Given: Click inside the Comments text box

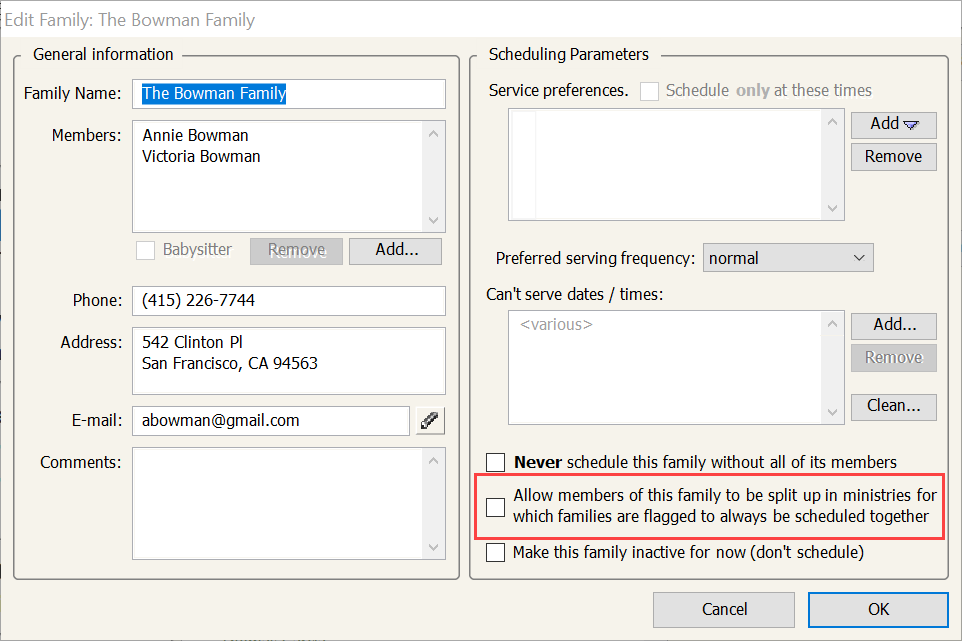Looking at the screenshot, I should coord(278,501).
